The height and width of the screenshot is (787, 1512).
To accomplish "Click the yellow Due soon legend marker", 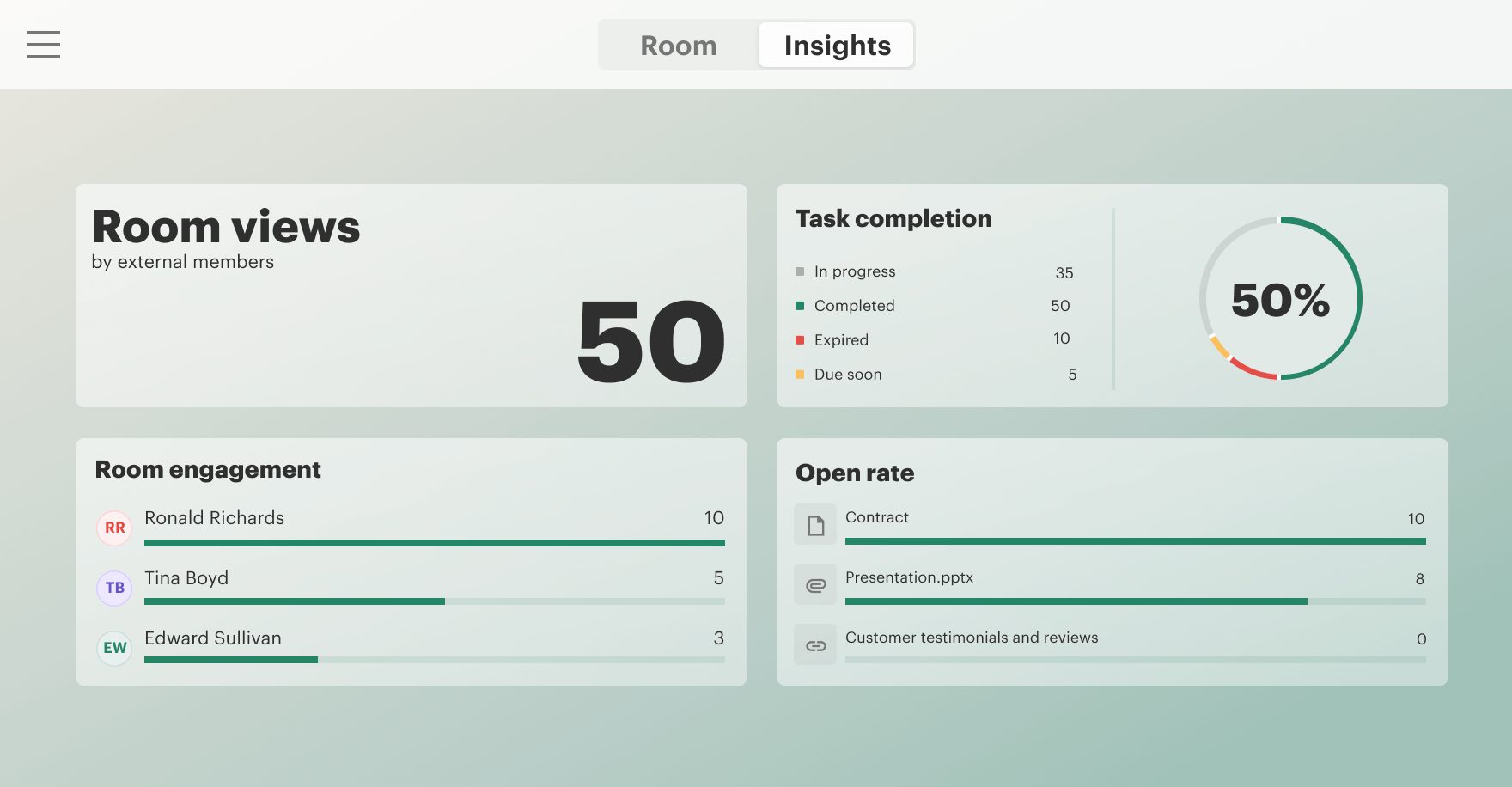I will [x=800, y=375].
